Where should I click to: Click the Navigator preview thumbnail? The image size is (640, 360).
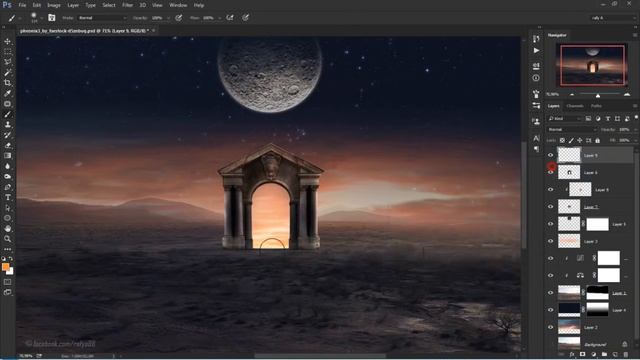point(592,65)
